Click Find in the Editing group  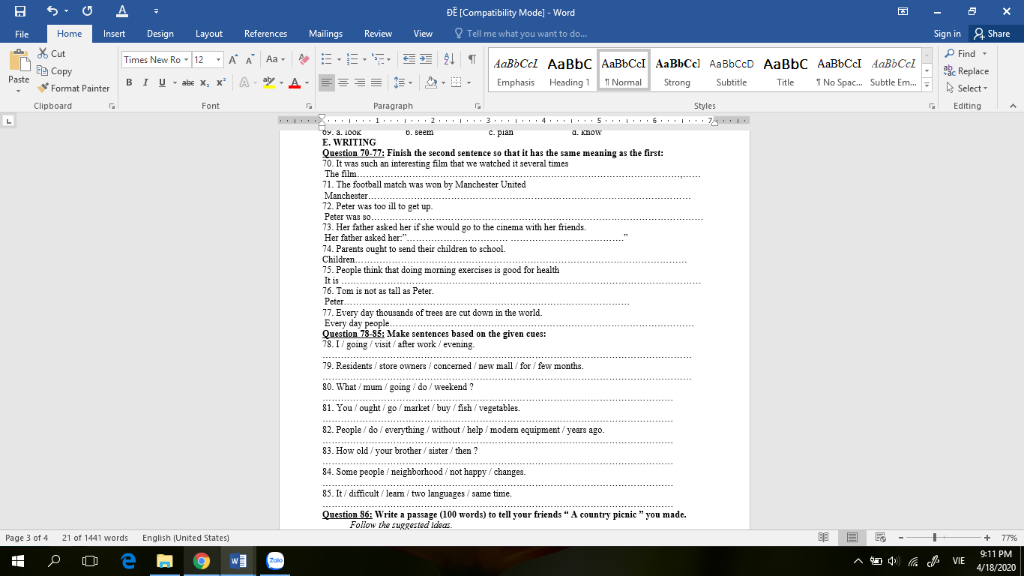point(961,54)
